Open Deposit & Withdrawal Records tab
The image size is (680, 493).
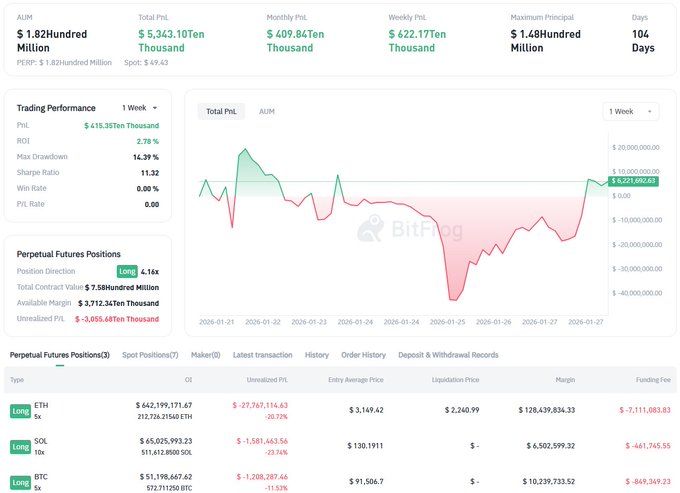(x=448, y=355)
